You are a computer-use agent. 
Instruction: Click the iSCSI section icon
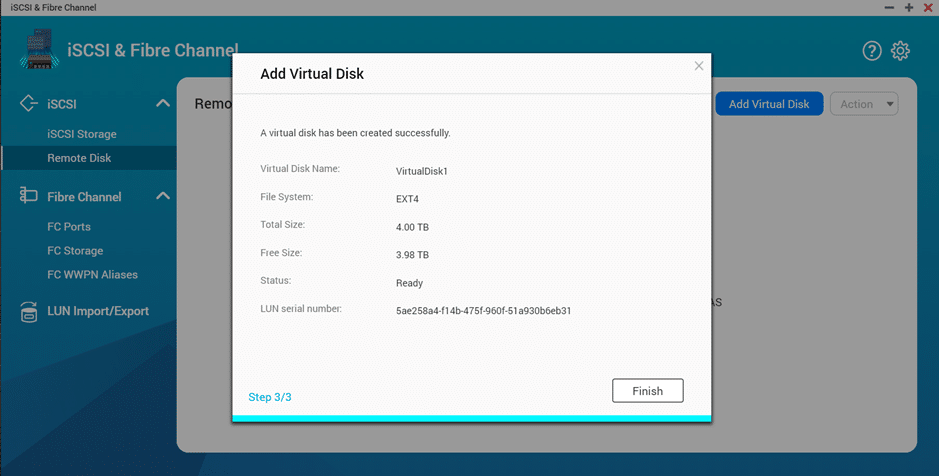coord(28,103)
